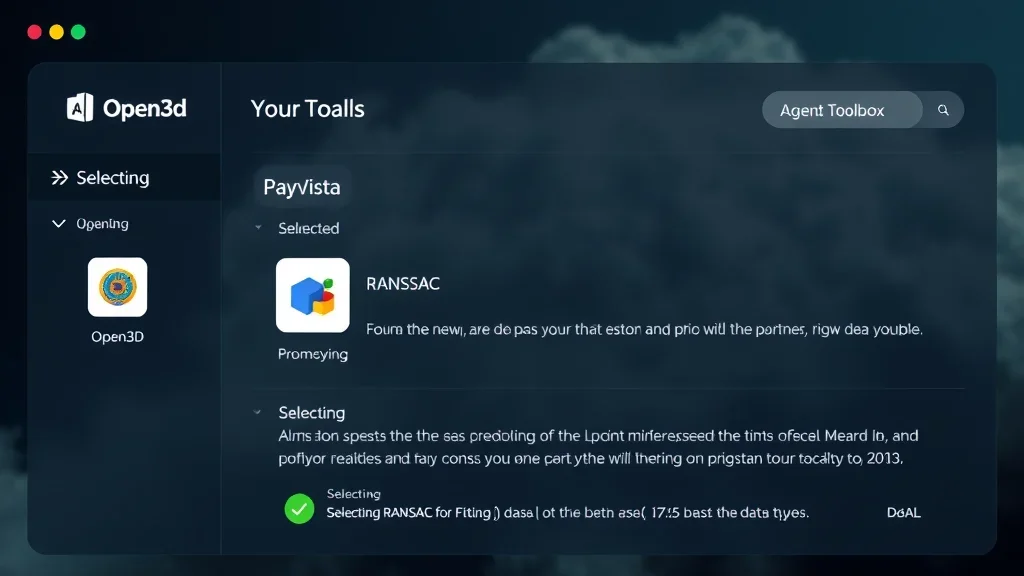Click the Your Toalls page title

[307, 109]
